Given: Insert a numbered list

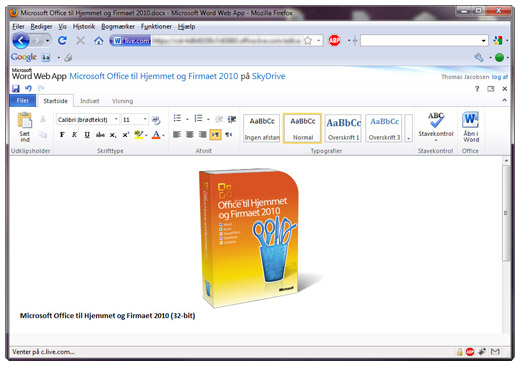Looking at the screenshot, I should coord(198,118).
